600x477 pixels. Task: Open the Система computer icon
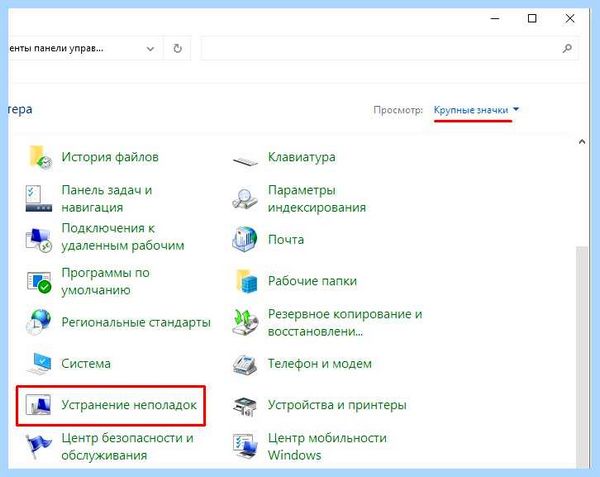point(39,364)
